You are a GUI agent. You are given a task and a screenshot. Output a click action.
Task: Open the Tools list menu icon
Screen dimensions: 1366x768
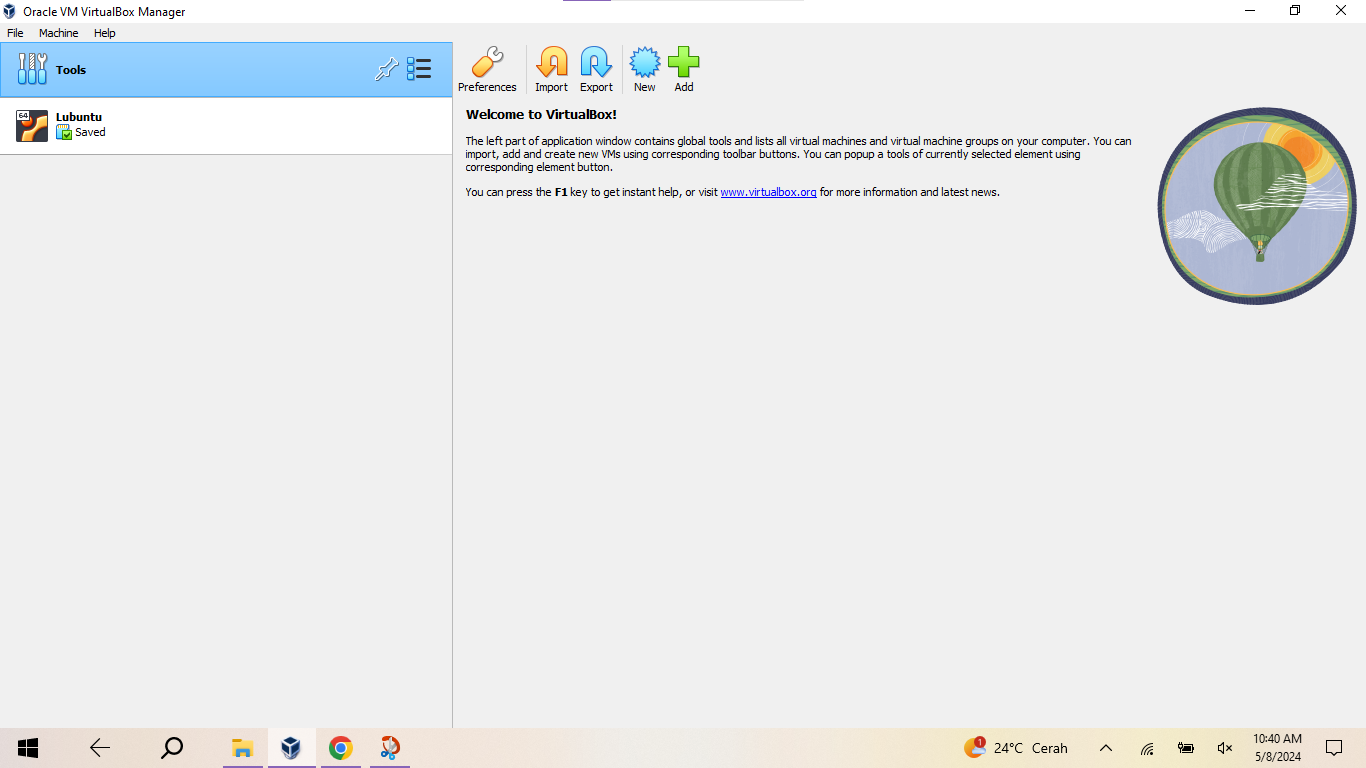[x=419, y=69]
